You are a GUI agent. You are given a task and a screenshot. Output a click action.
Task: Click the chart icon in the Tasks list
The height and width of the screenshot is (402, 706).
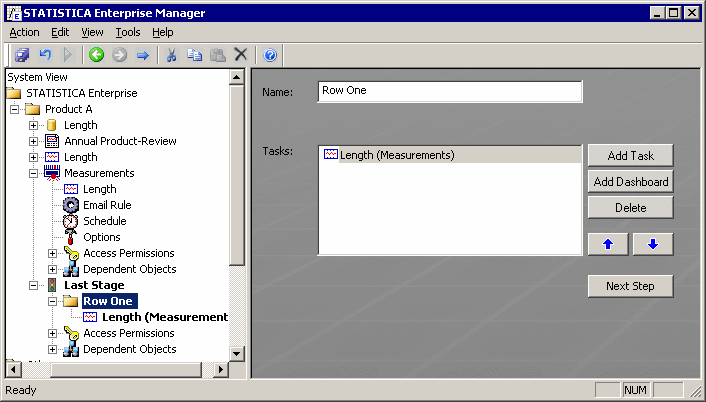click(331, 155)
